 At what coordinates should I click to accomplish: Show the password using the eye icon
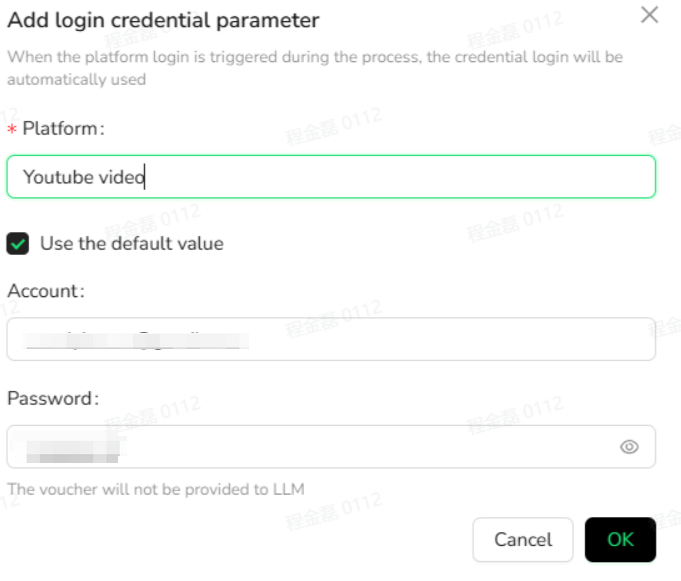(x=629, y=446)
